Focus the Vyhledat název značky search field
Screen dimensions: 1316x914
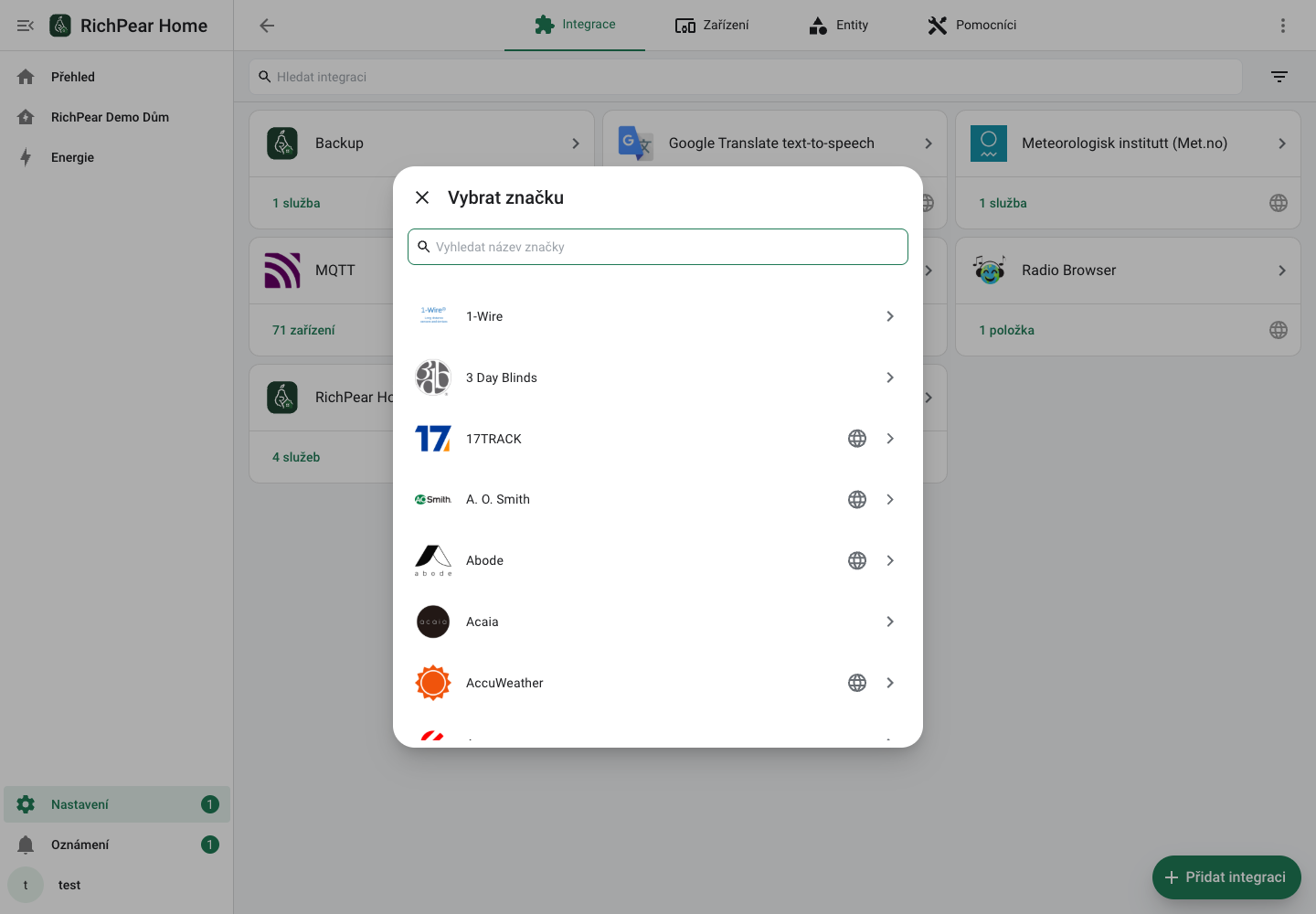pyautogui.click(x=658, y=247)
